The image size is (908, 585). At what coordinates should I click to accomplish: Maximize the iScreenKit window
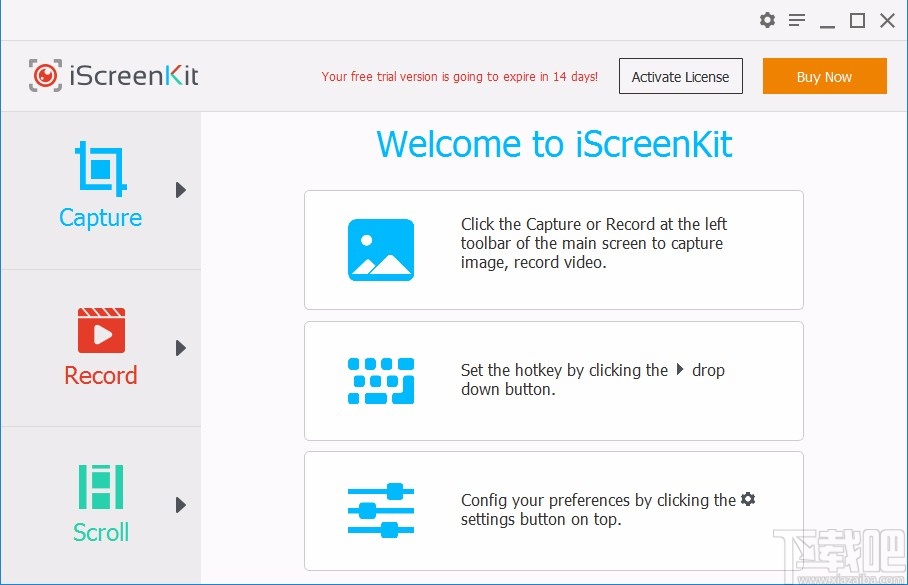tap(858, 21)
